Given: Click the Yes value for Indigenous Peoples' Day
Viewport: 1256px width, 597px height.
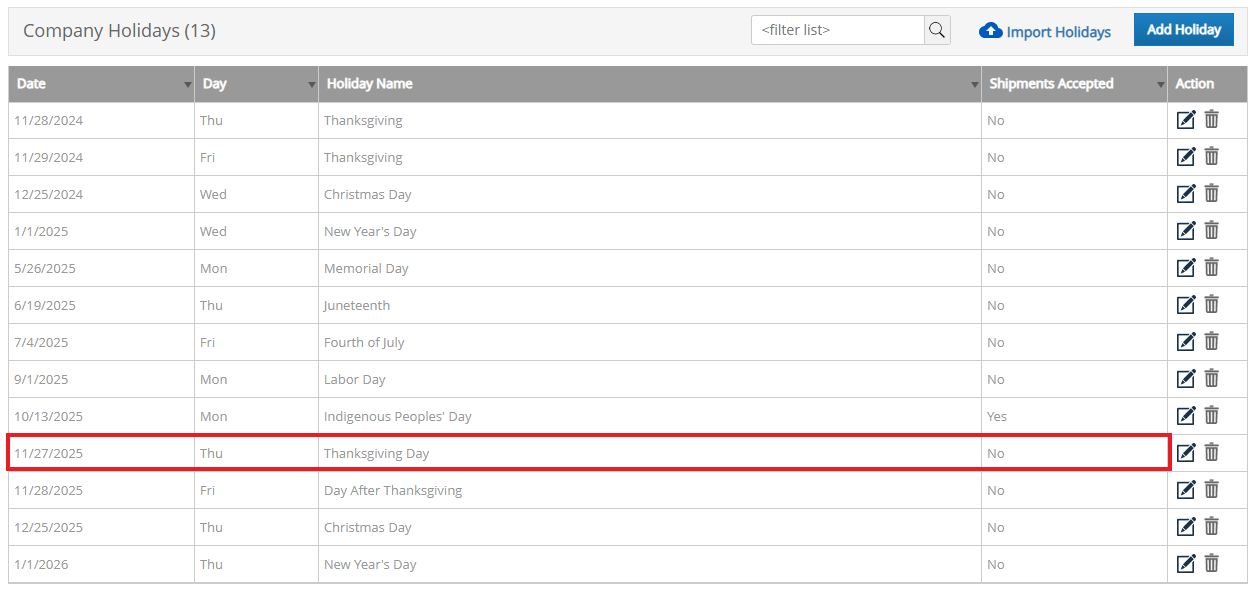Looking at the screenshot, I should tap(997, 416).
